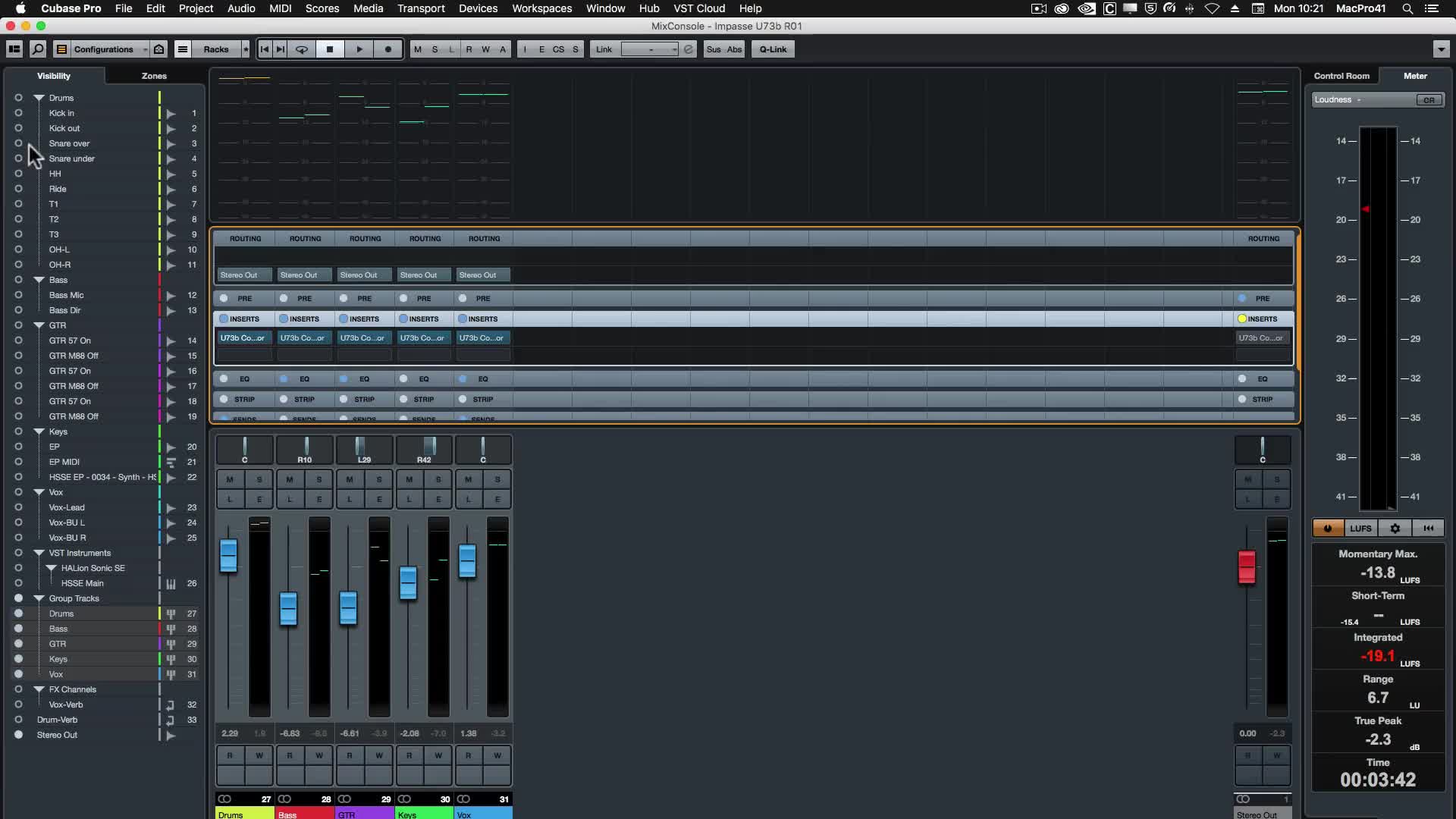Click the Vox-Verb FX channel icon
Image resolution: width=1456 pixels, height=819 pixels.
171,704
